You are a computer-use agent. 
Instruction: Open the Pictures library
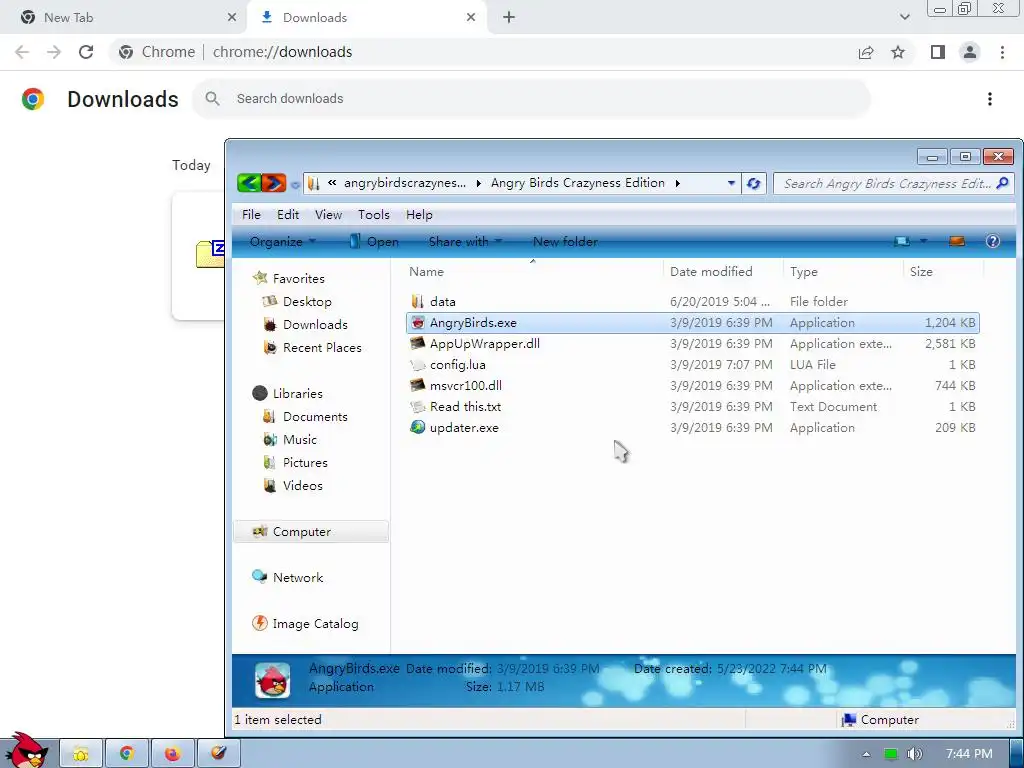pos(305,462)
